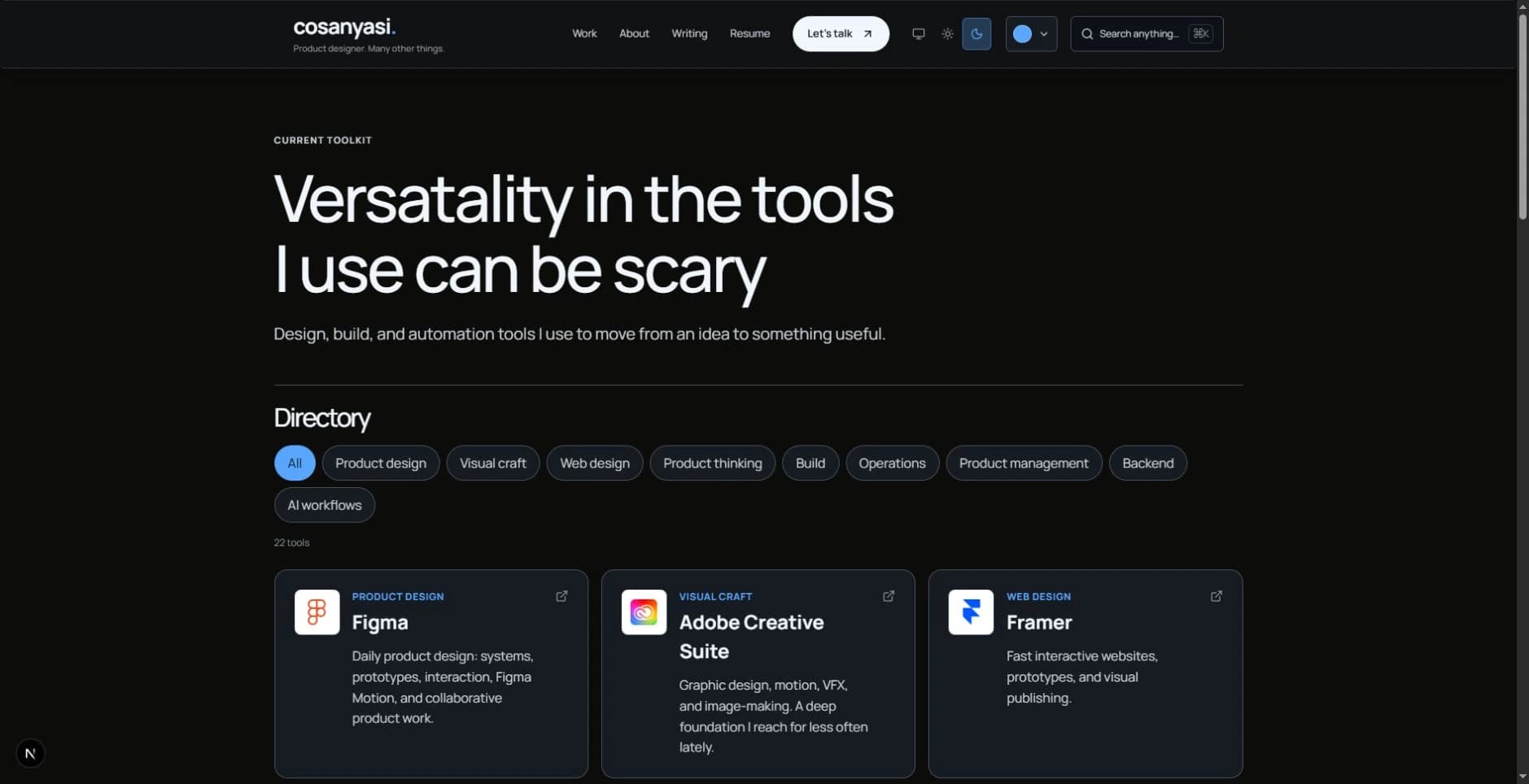
Task: Click the search magnifier icon
Action: pos(1087,34)
